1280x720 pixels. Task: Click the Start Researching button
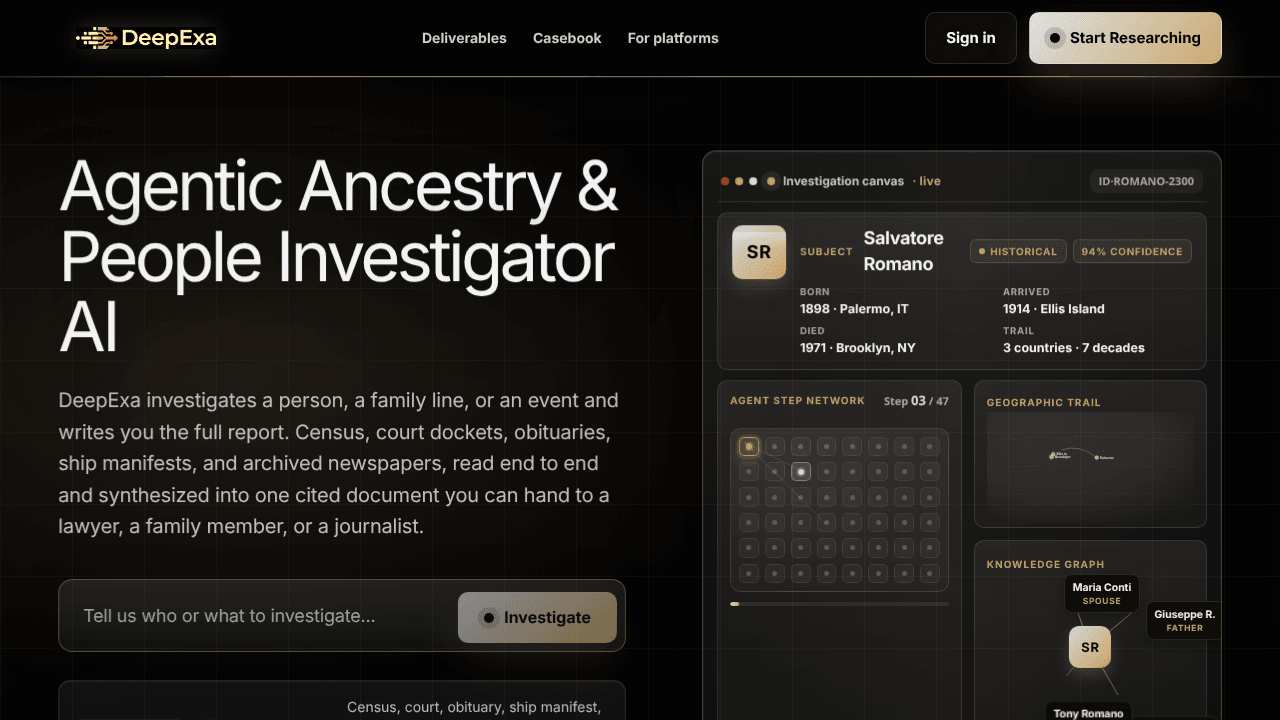[1125, 38]
